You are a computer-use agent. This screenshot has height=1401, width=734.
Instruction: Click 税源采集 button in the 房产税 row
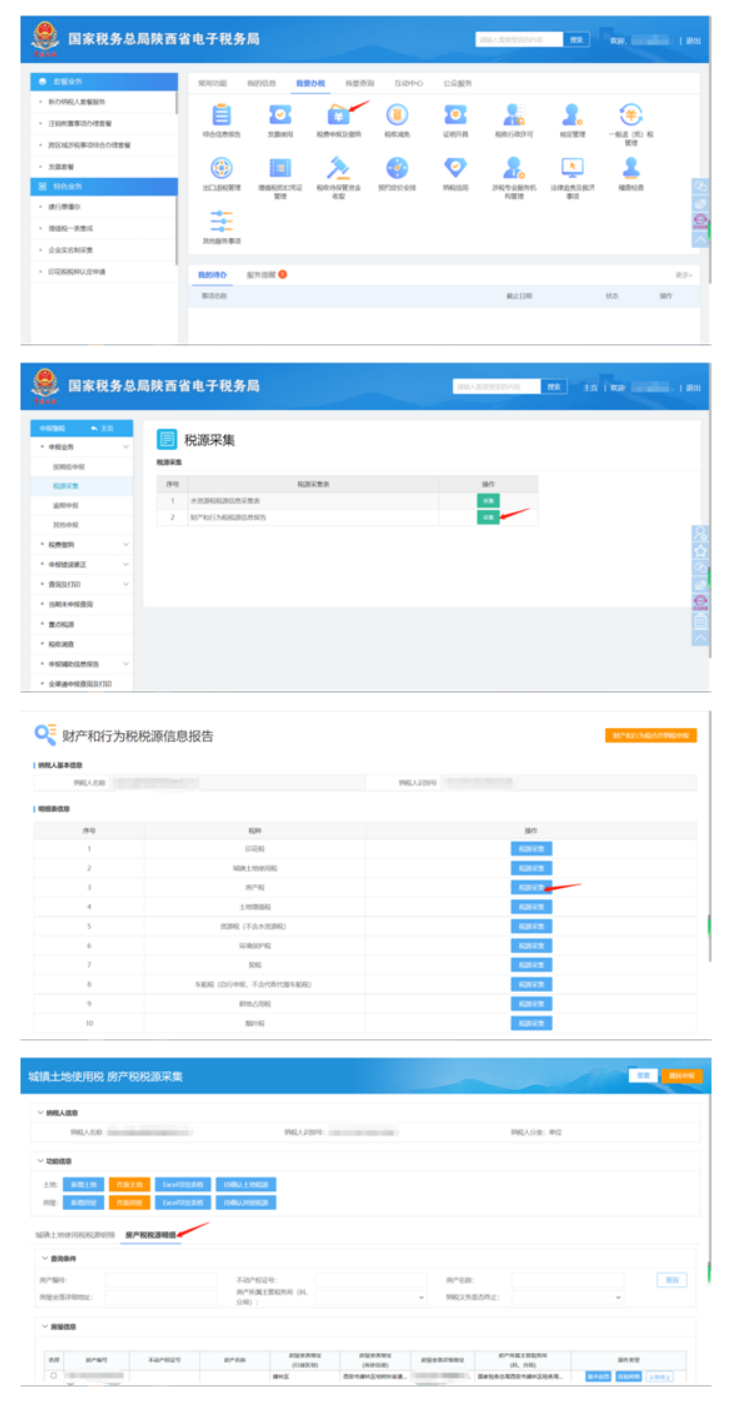[x=531, y=887]
